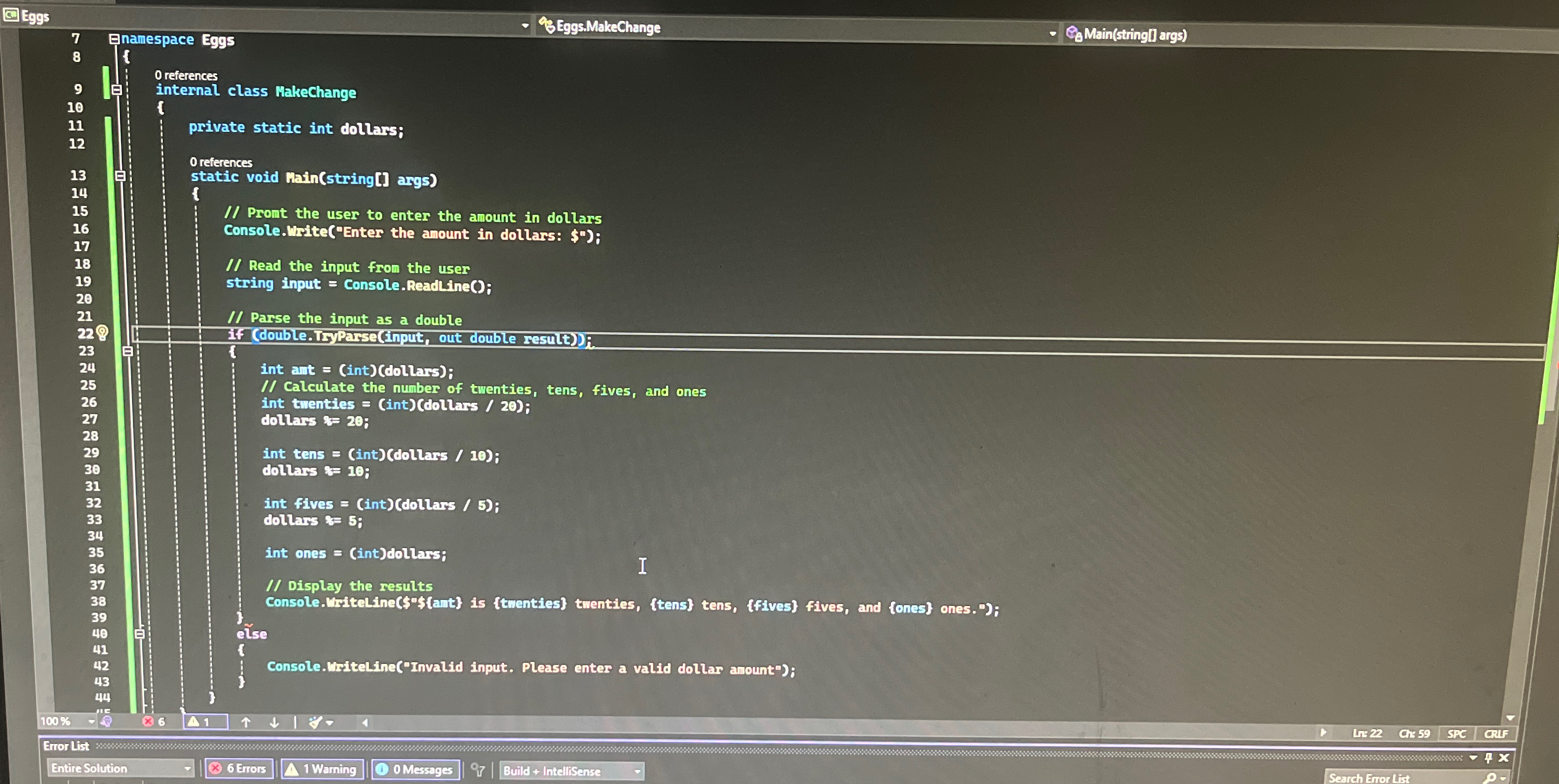The width and height of the screenshot is (1559, 784).
Task: Click the IntelliCode health indicator icon
Action: 107,721
